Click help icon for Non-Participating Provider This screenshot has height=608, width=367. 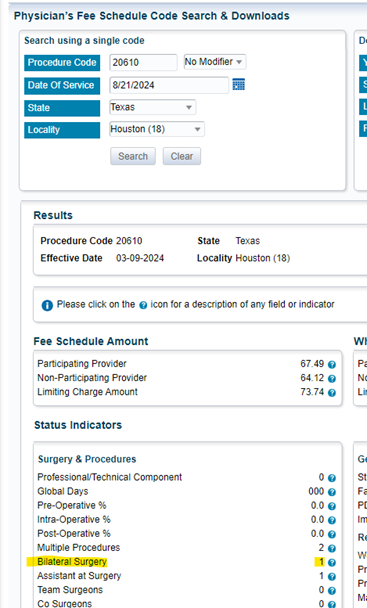(x=332, y=378)
